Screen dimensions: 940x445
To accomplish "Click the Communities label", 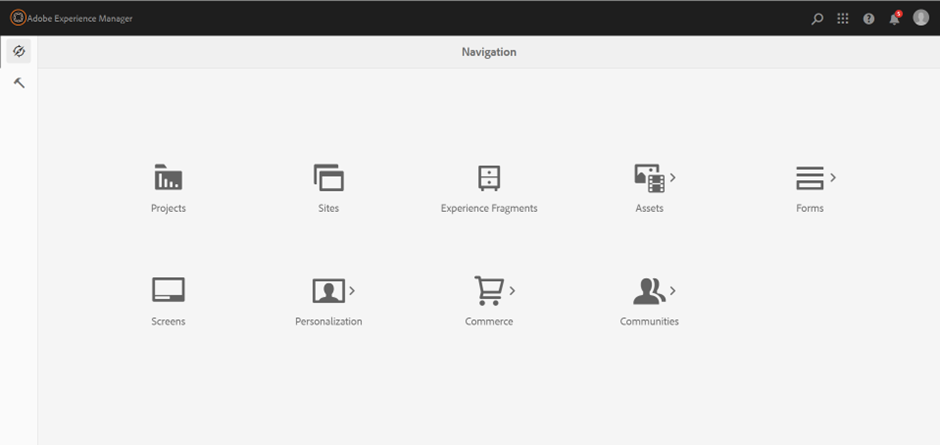I will (x=649, y=321).
